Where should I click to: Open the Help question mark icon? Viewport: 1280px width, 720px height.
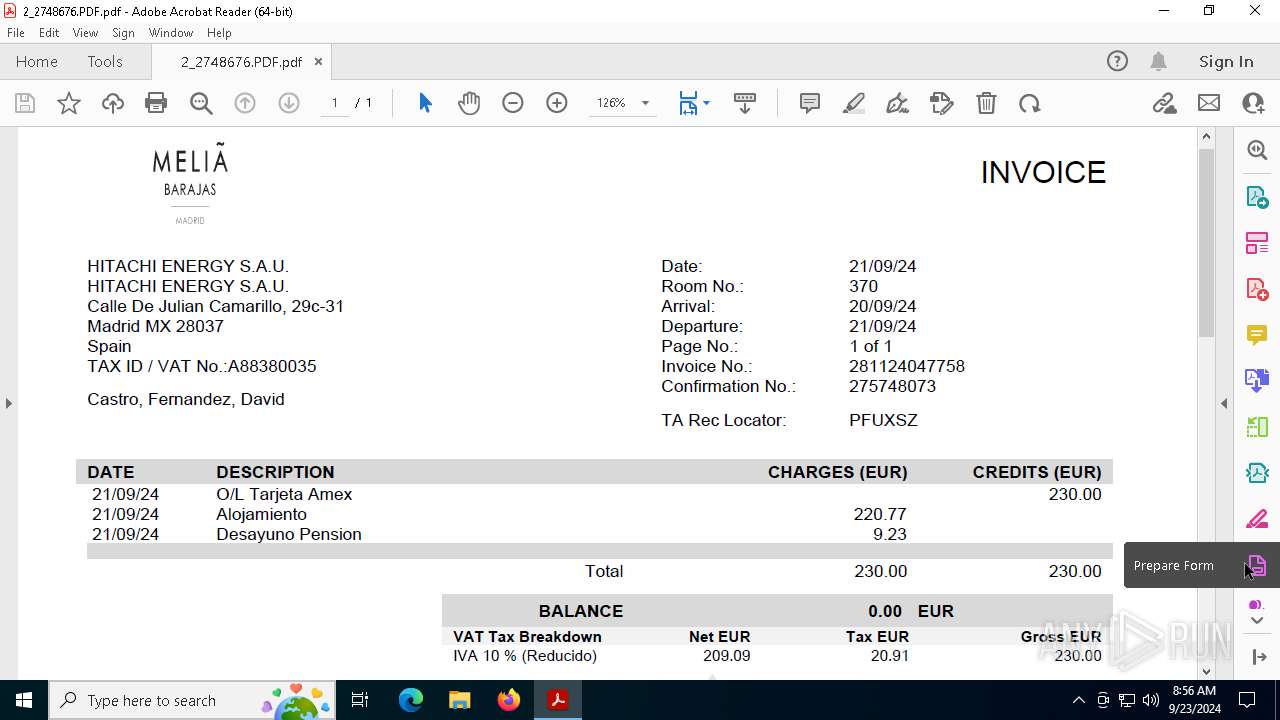[1117, 61]
